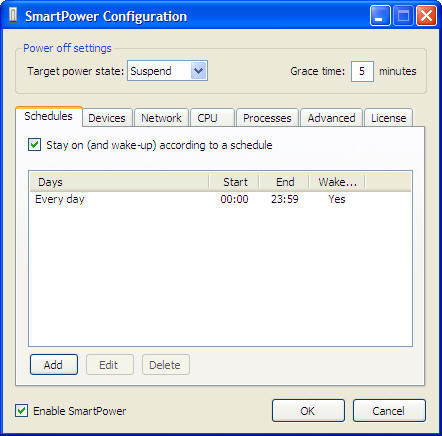
Task: Click the End column header
Action: point(284,182)
